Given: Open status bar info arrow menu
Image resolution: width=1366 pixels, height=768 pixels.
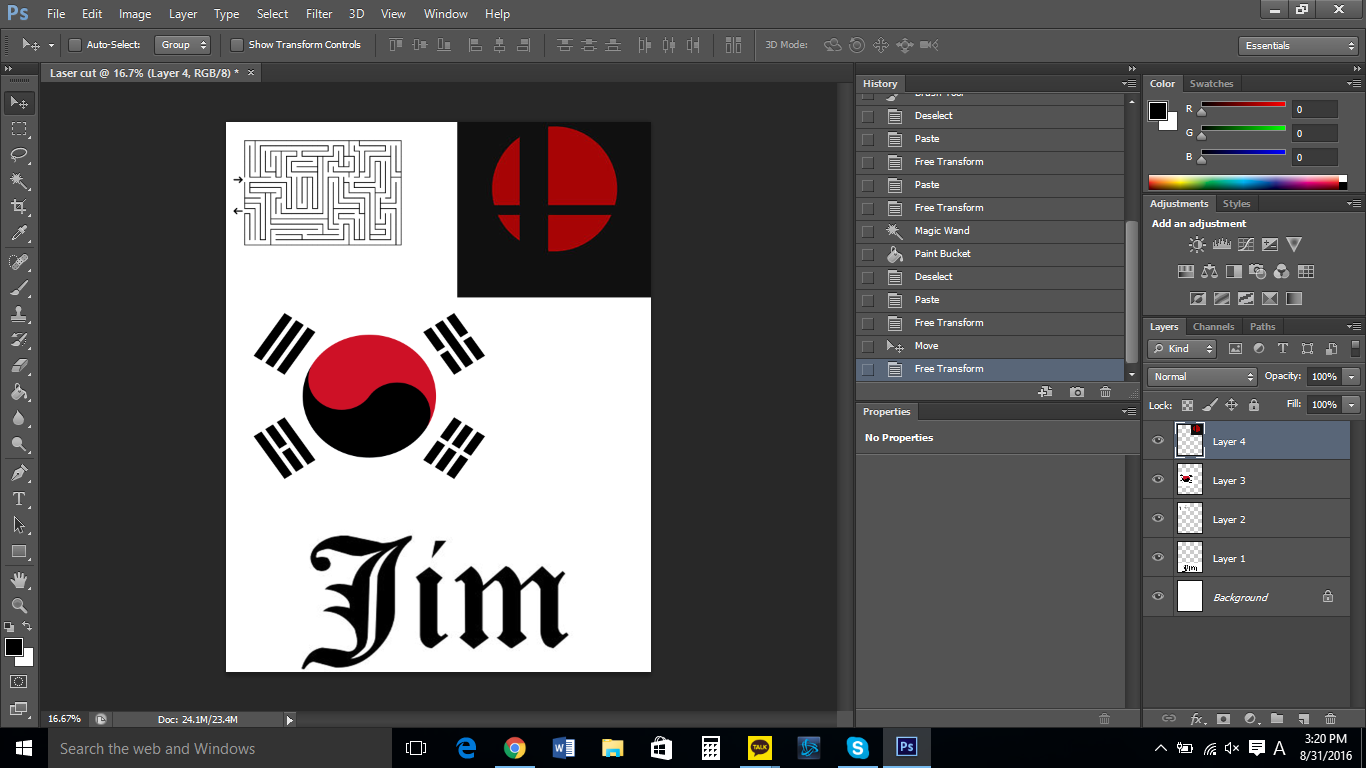Looking at the screenshot, I should [x=290, y=719].
